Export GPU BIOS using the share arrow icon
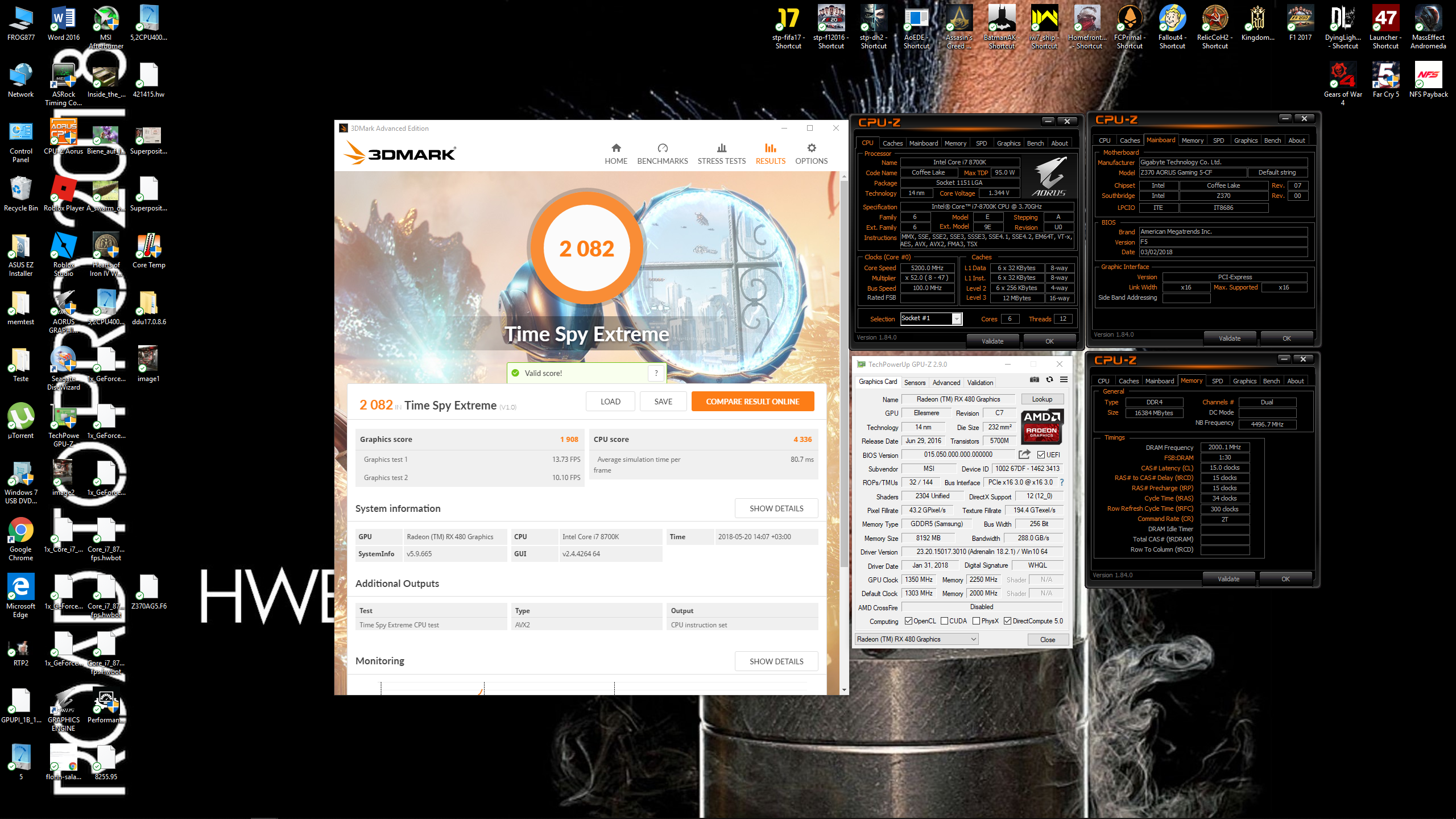Image resolution: width=1456 pixels, height=819 pixels. 1024,454
